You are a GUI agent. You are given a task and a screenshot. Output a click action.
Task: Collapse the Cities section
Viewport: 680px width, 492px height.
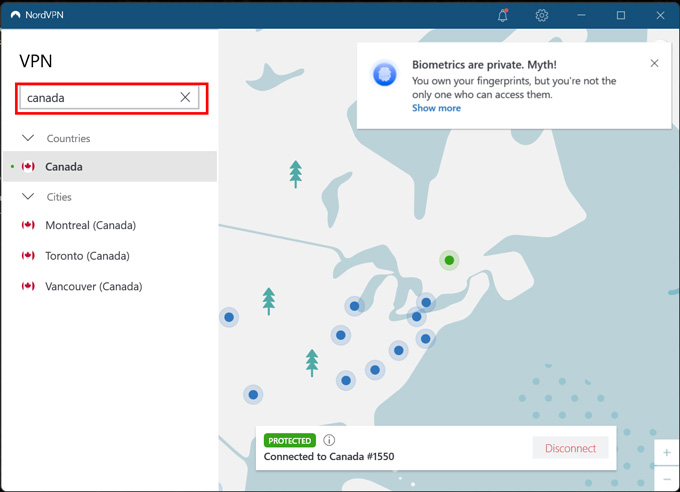coord(28,197)
